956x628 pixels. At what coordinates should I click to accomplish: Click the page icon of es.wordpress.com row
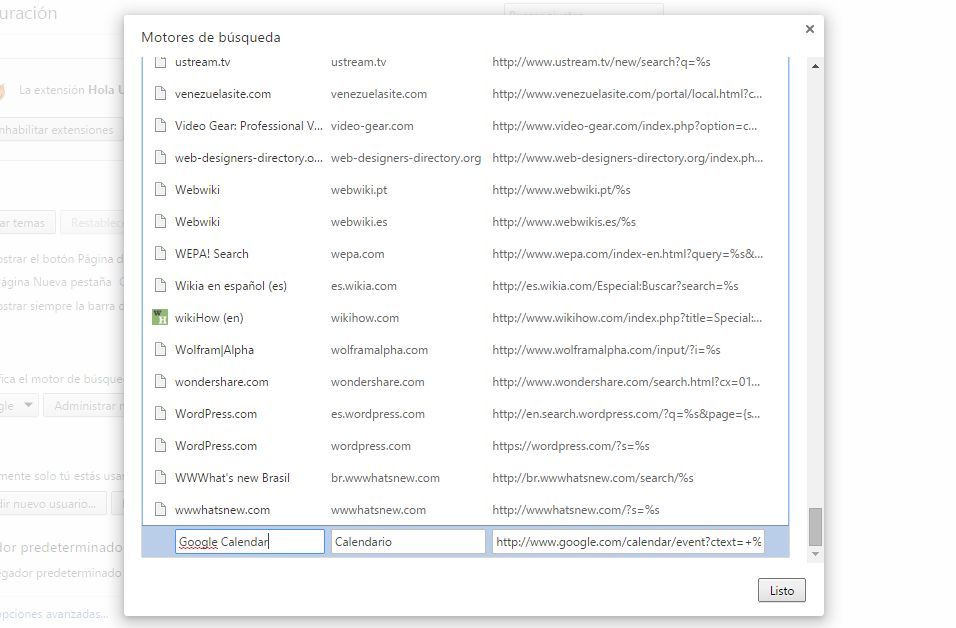click(160, 413)
